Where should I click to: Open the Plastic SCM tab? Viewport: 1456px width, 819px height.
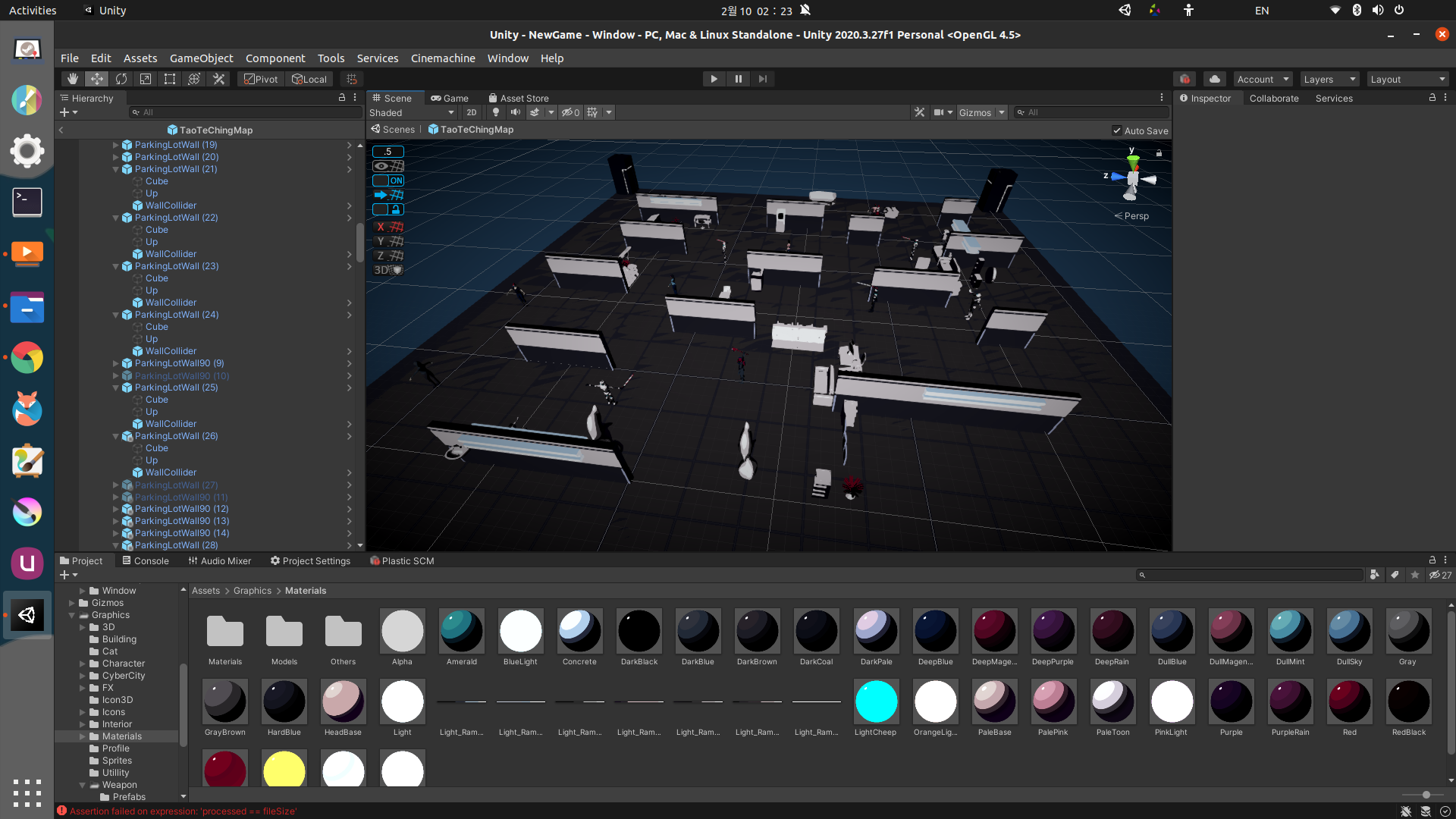[x=403, y=560]
